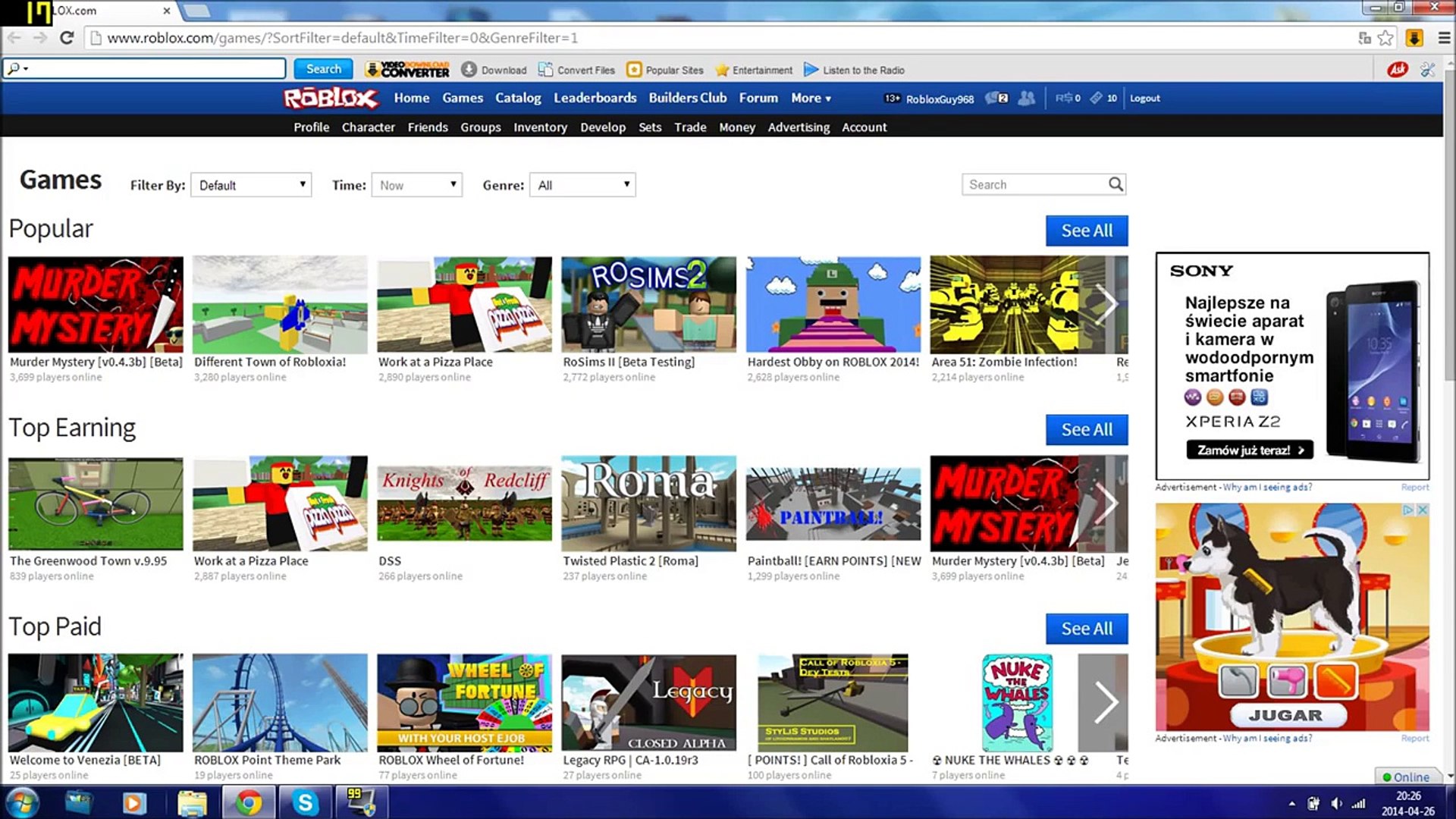Open the Time dropdown set to Now
The image size is (1456, 819).
(x=417, y=185)
